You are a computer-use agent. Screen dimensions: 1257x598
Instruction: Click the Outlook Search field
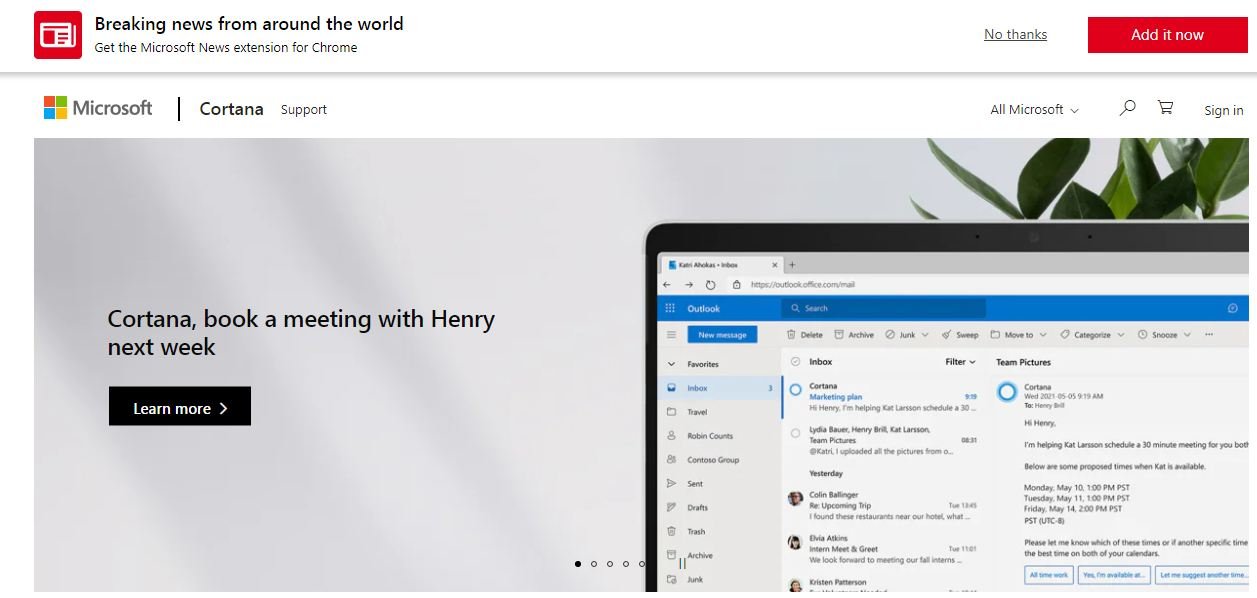pyautogui.click(x=883, y=308)
